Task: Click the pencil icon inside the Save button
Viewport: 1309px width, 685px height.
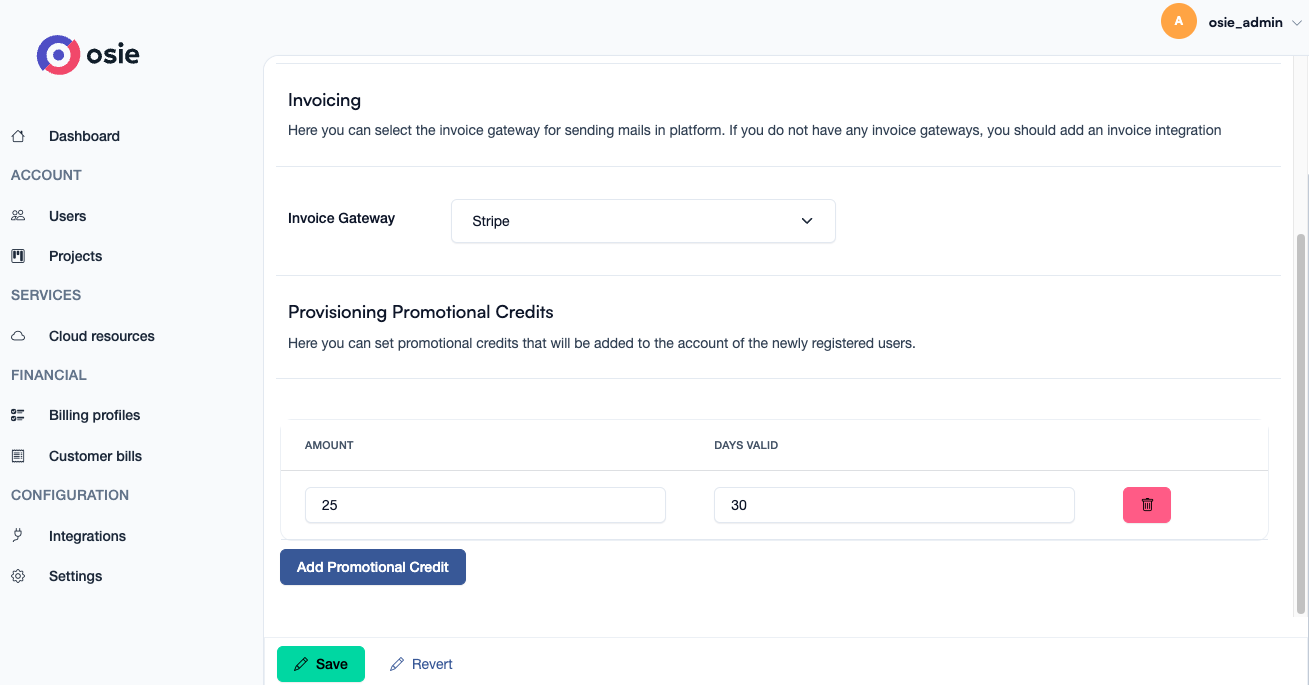Action: [x=303, y=663]
